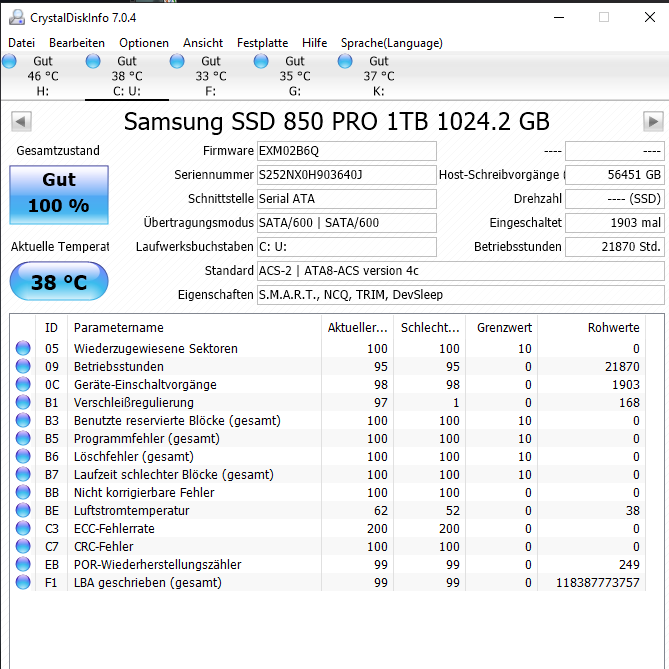The width and height of the screenshot is (669, 669).
Task: Click the CrystalDiskInfo app icon in title bar
Action: pyautogui.click(x=17, y=17)
